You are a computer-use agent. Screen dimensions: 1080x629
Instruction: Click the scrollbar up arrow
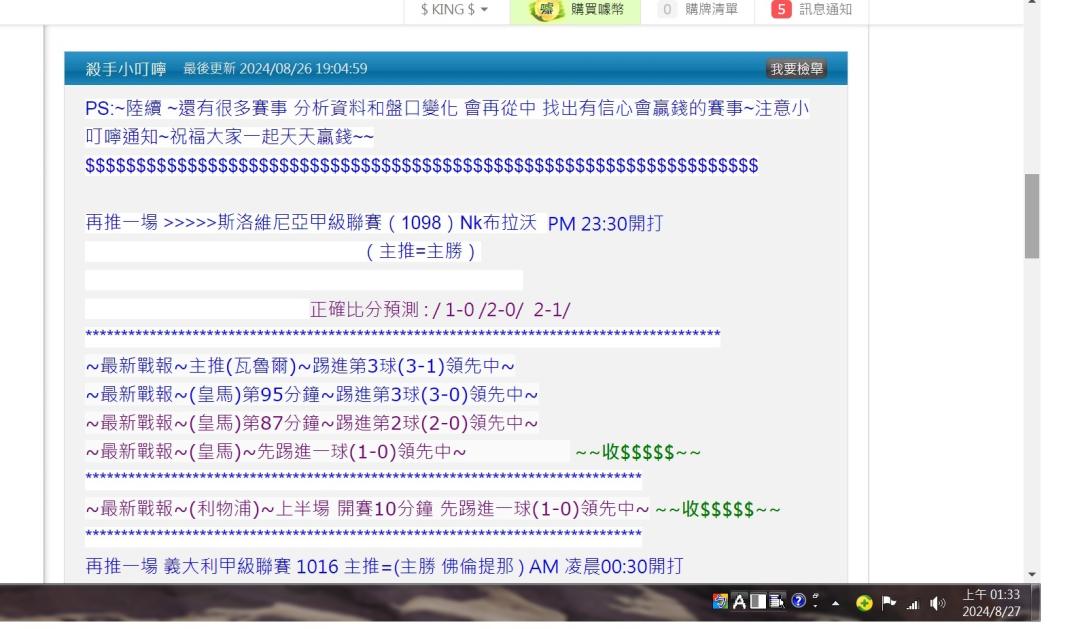pyautogui.click(x=1032, y=3)
